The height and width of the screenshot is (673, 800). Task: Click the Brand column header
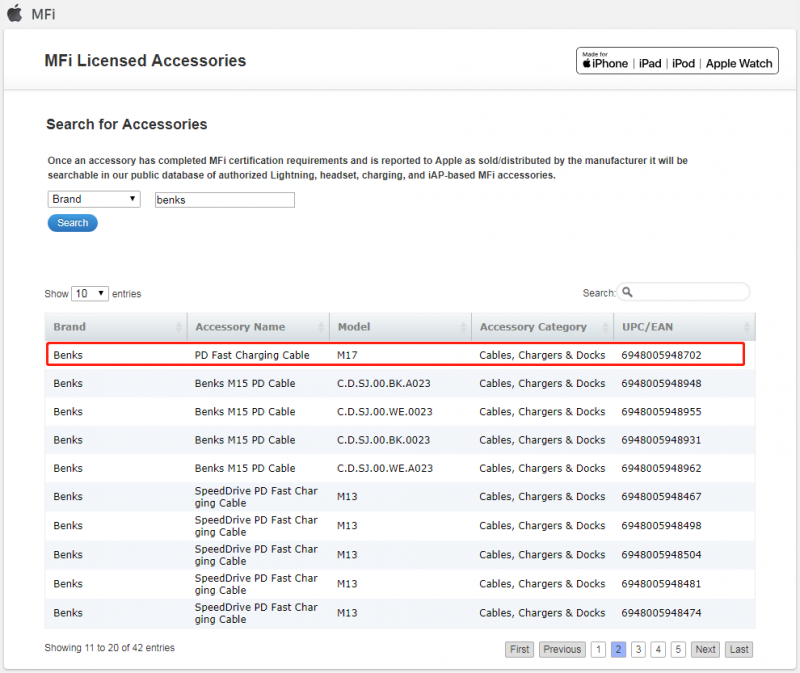click(x=116, y=327)
